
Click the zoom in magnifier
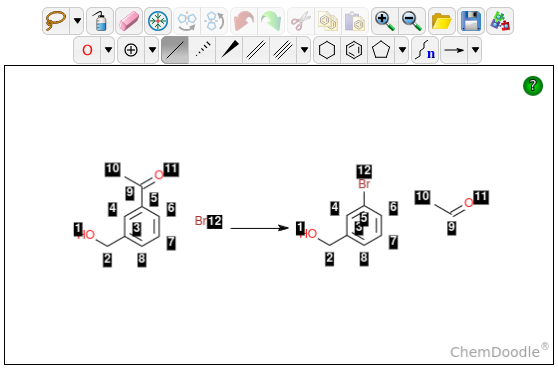click(385, 21)
